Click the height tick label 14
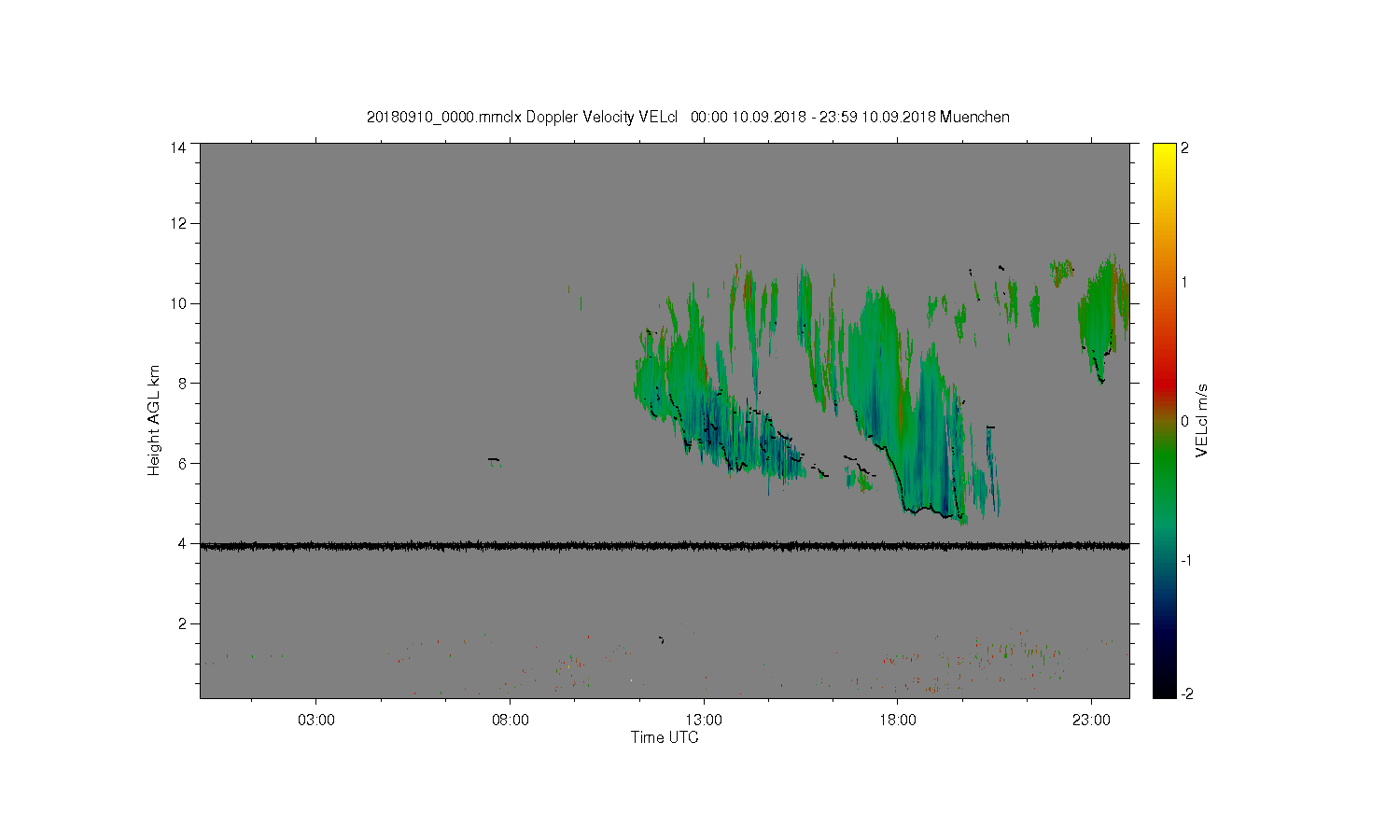 coord(178,147)
